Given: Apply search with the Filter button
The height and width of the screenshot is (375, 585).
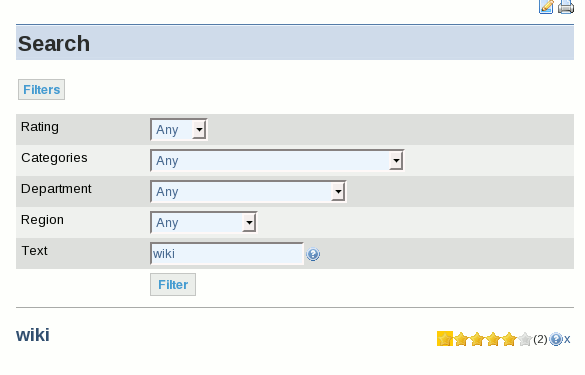Looking at the screenshot, I should [173, 285].
